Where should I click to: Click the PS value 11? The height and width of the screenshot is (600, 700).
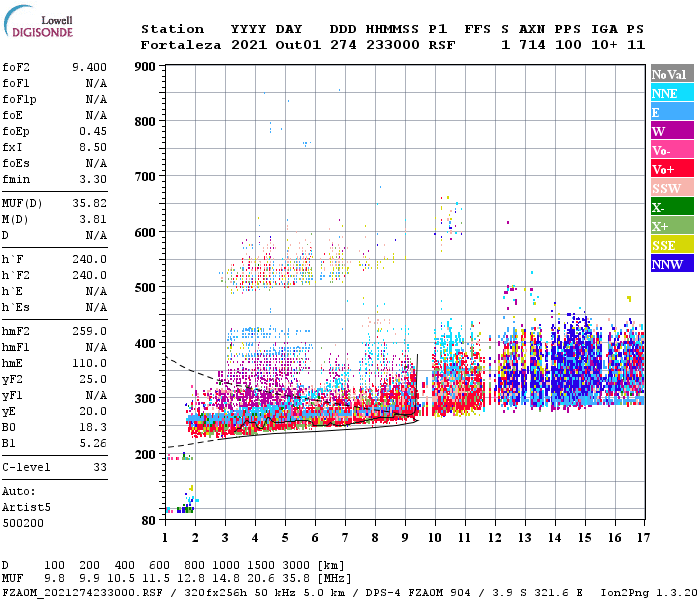coord(636,45)
